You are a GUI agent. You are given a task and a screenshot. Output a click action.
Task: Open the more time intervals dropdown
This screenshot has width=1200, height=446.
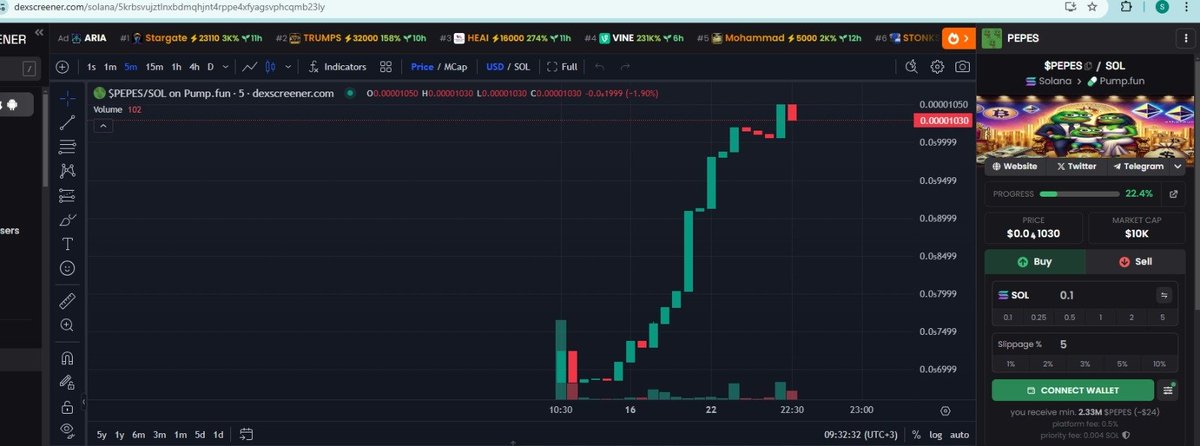225,67
